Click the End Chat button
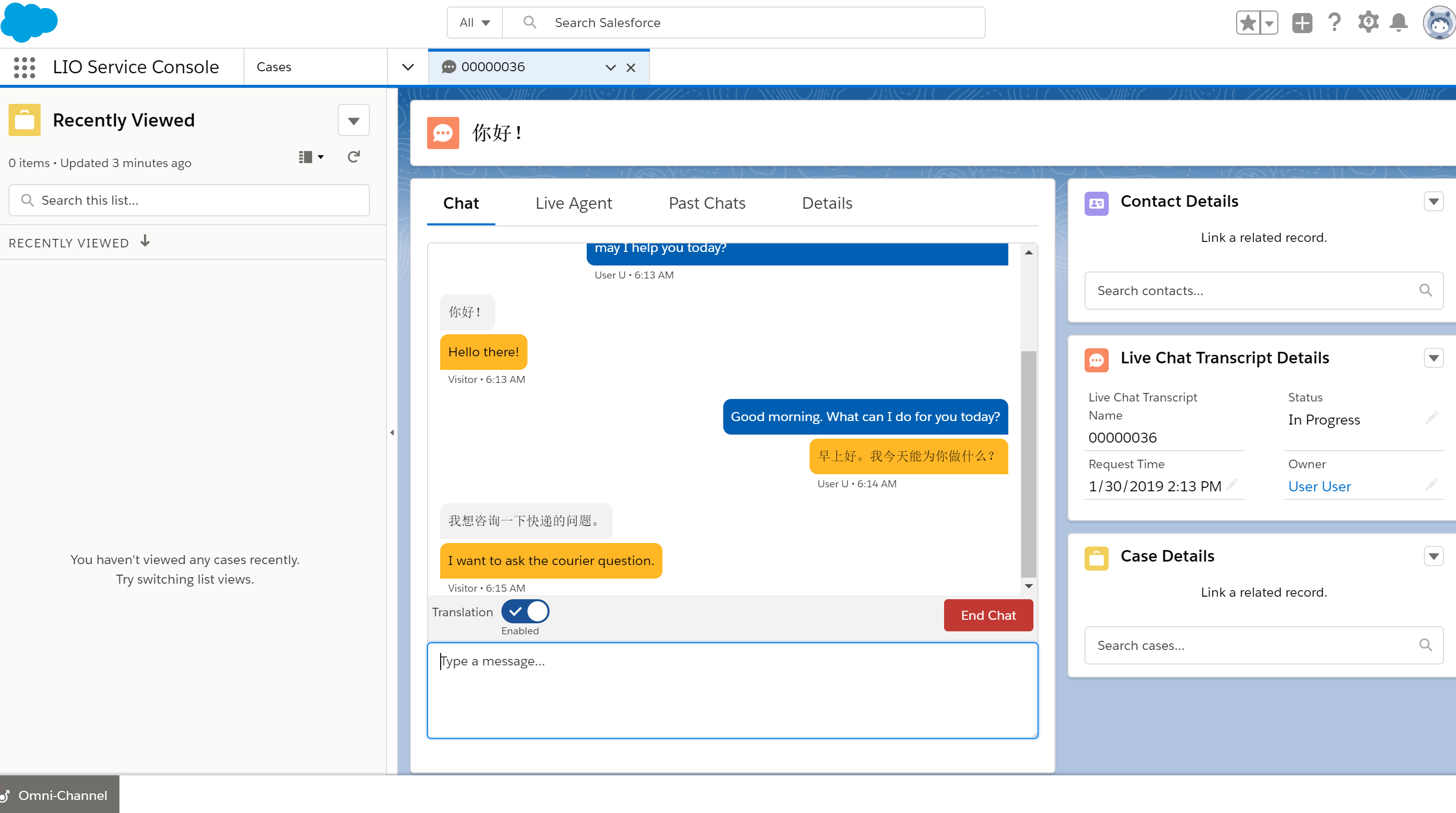 tap(988, 615)
